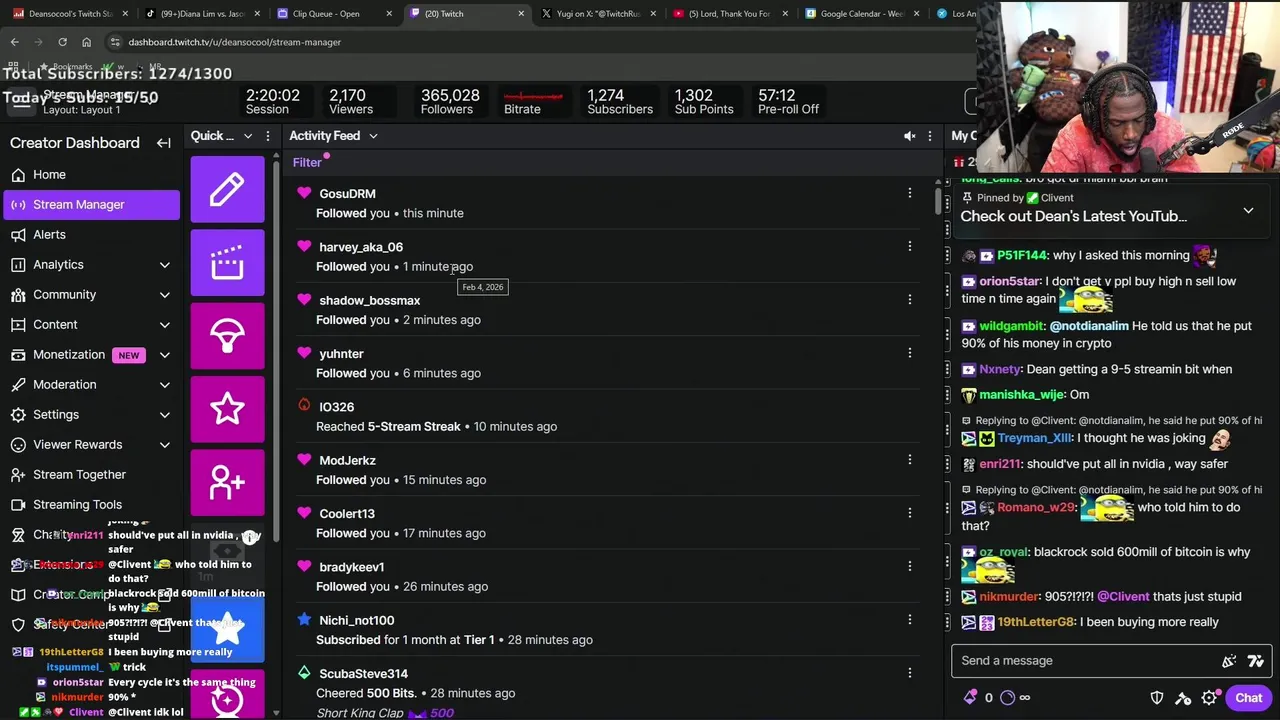1280x720 pixels.
Task: Click the purple Chat send button
Action: 1248,698
